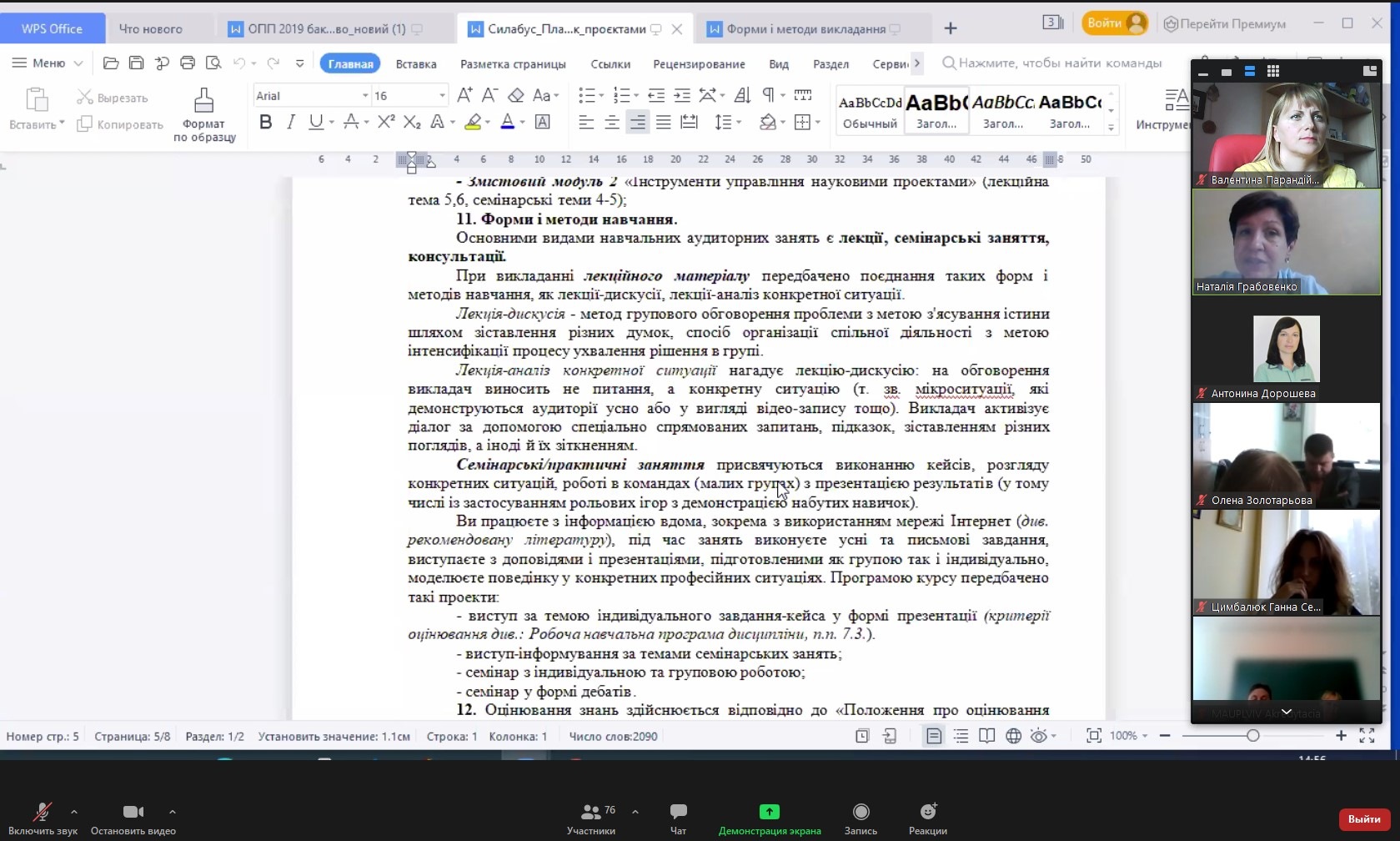Click the print icon in quick toolbar

(x=188, y=63)
